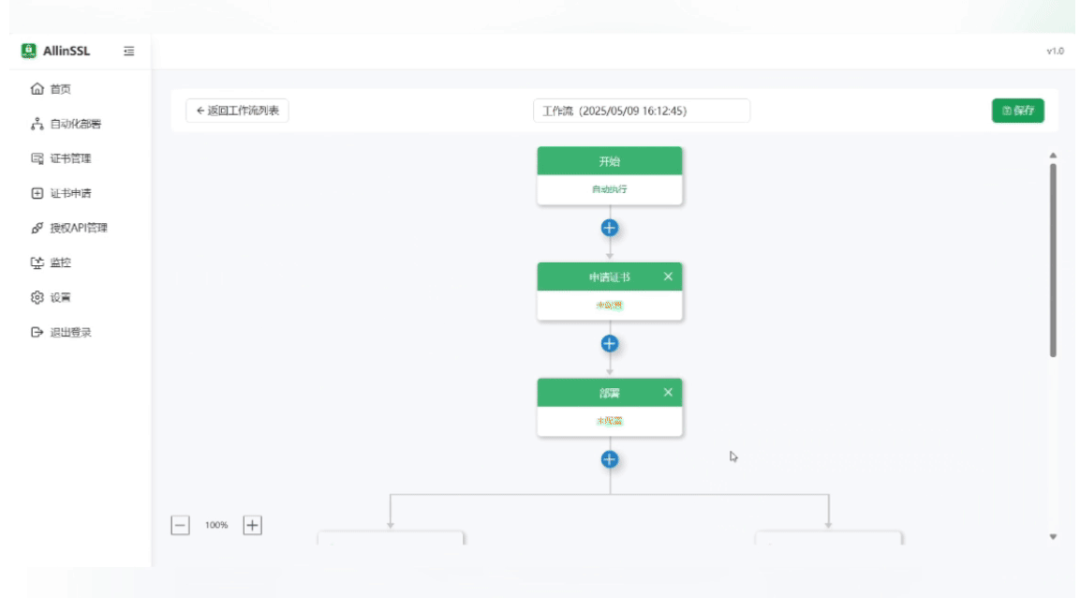Zoom out the canvas with minus button
Viewport: 1080px width, 598px height.
pos(180,525)
